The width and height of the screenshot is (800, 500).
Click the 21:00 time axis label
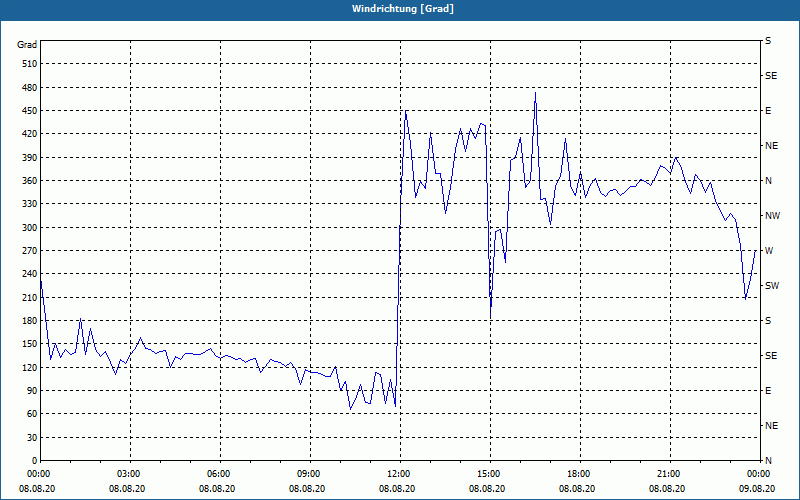pyautogui.click(x=667, y=474)
